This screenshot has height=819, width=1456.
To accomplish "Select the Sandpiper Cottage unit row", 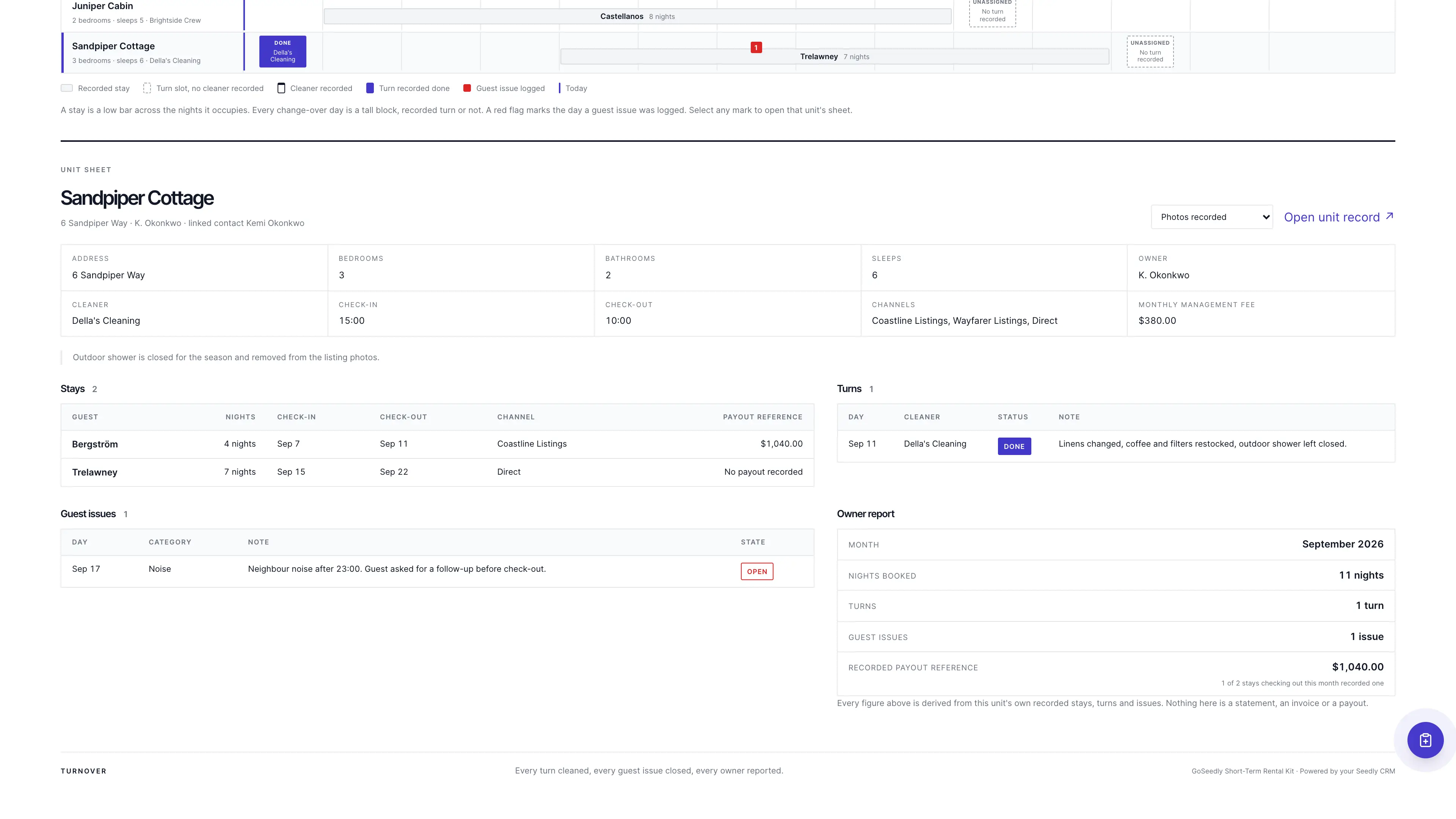I will pos(153,53).
